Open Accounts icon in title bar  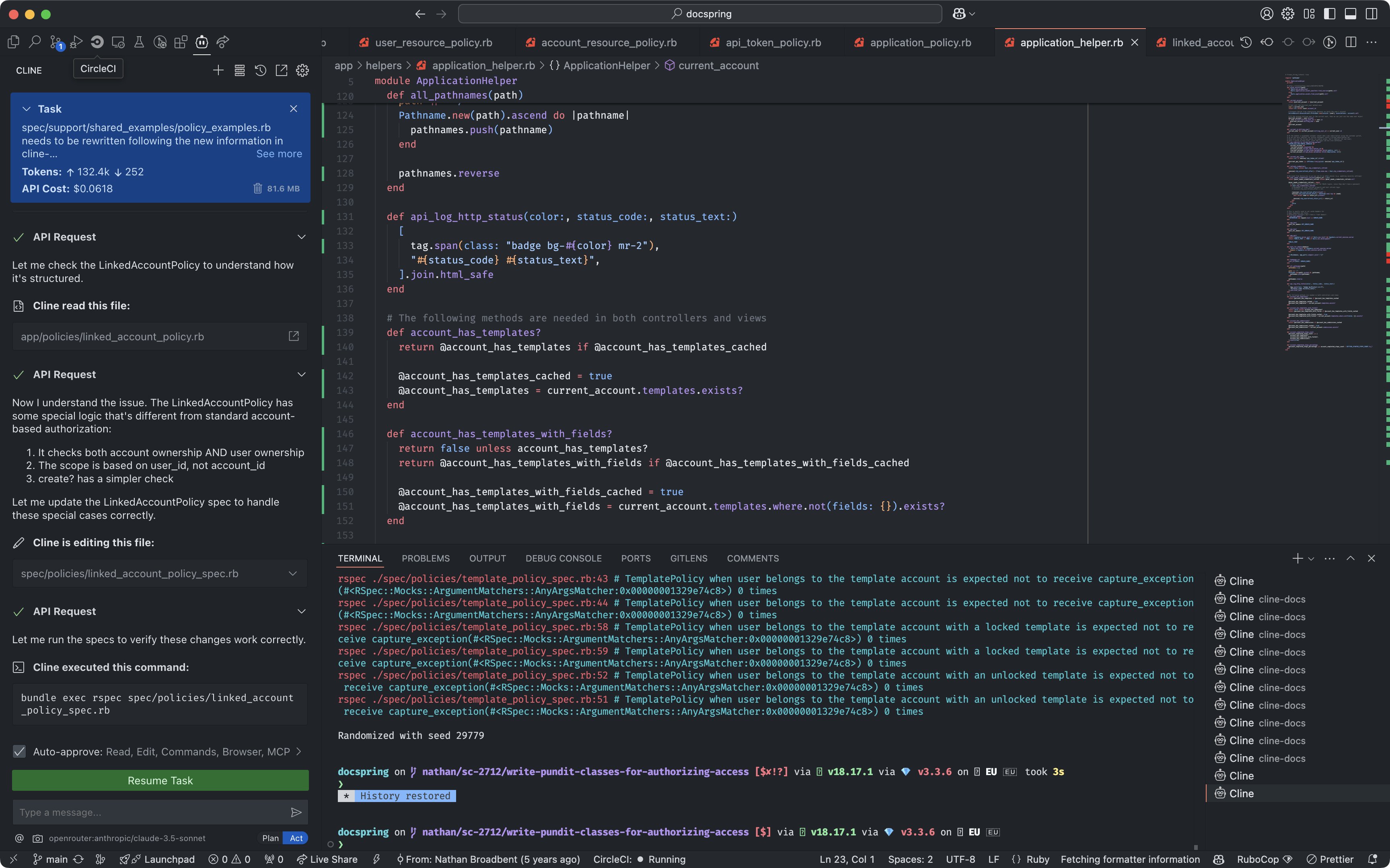[x=1267, y=14]
